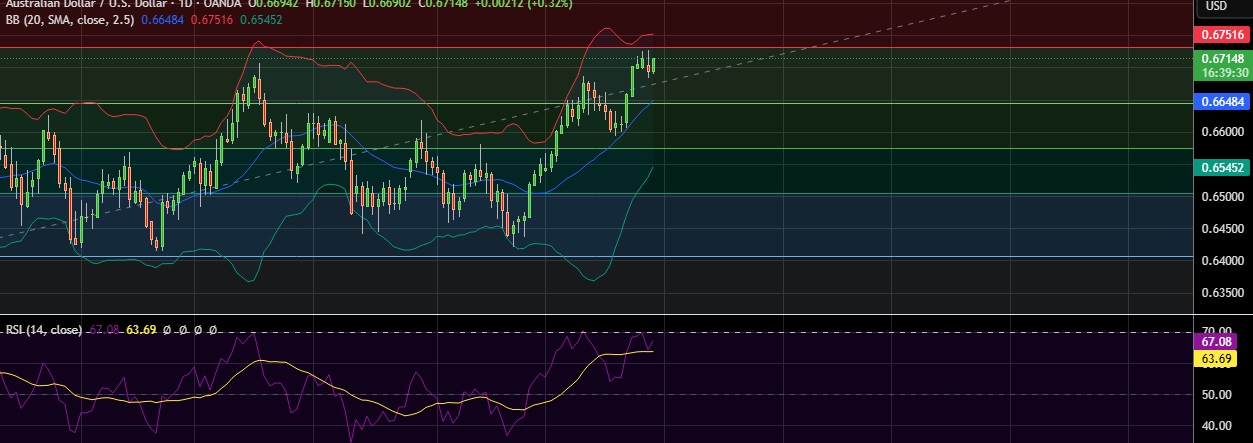Click the teal 0.65452 price scale label
Screen dimensions: 1253x443
pyautogui.click(x=1223, y=168)
